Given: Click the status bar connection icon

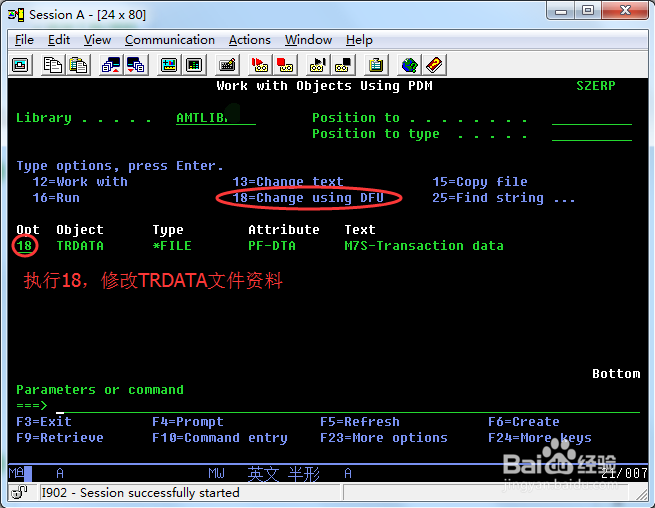Looking at the screenshot, I should pyautogui.click(x=18, y=493).
